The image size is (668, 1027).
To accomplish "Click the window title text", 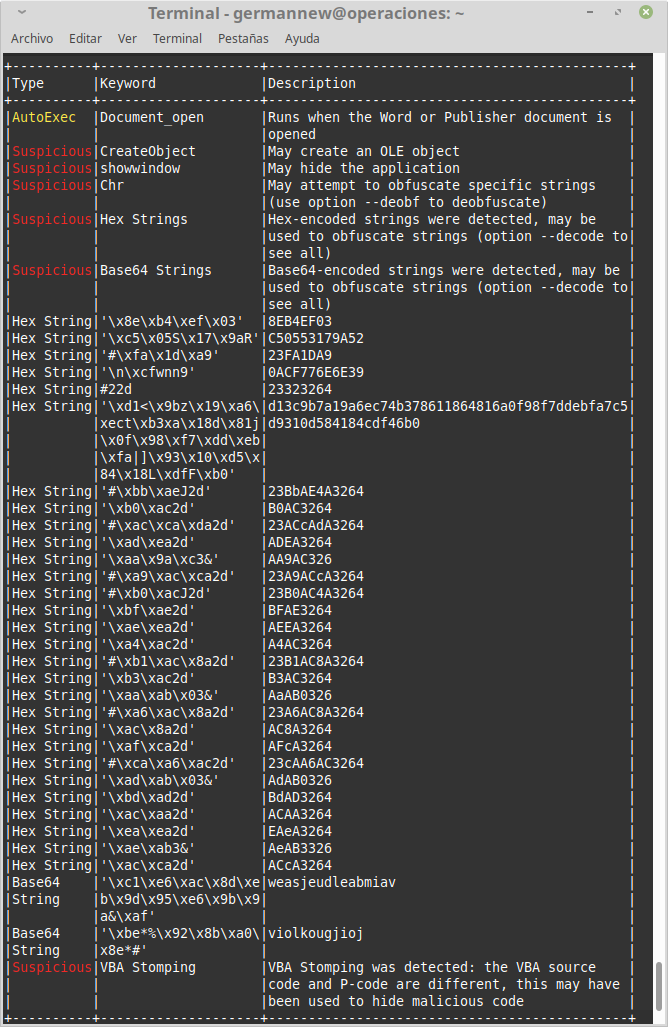I will click(x=306, y=13).
